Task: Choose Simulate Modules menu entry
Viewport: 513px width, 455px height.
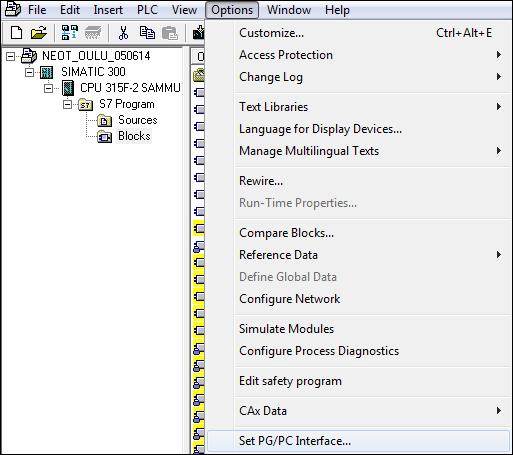Action: click(358, 329)
